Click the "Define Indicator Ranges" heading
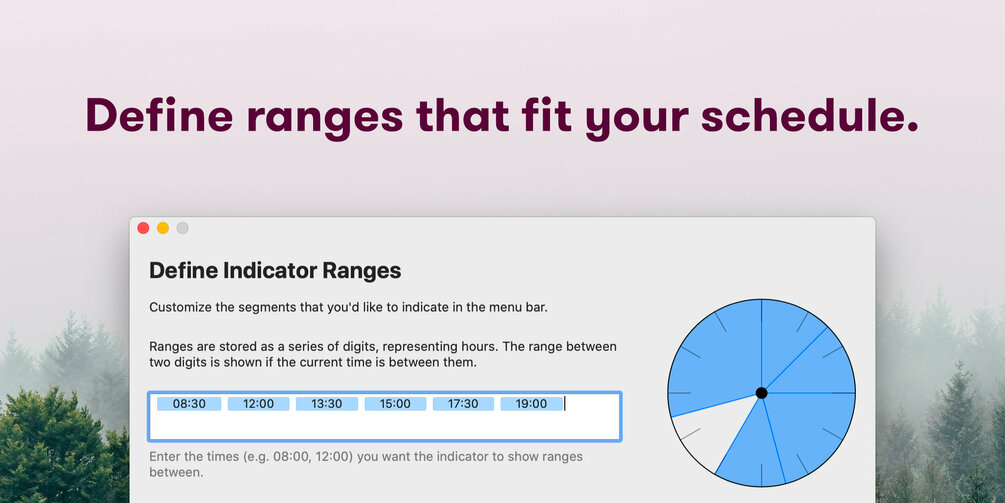Screen dimensions: 1005x503 [x=275, y=270]
